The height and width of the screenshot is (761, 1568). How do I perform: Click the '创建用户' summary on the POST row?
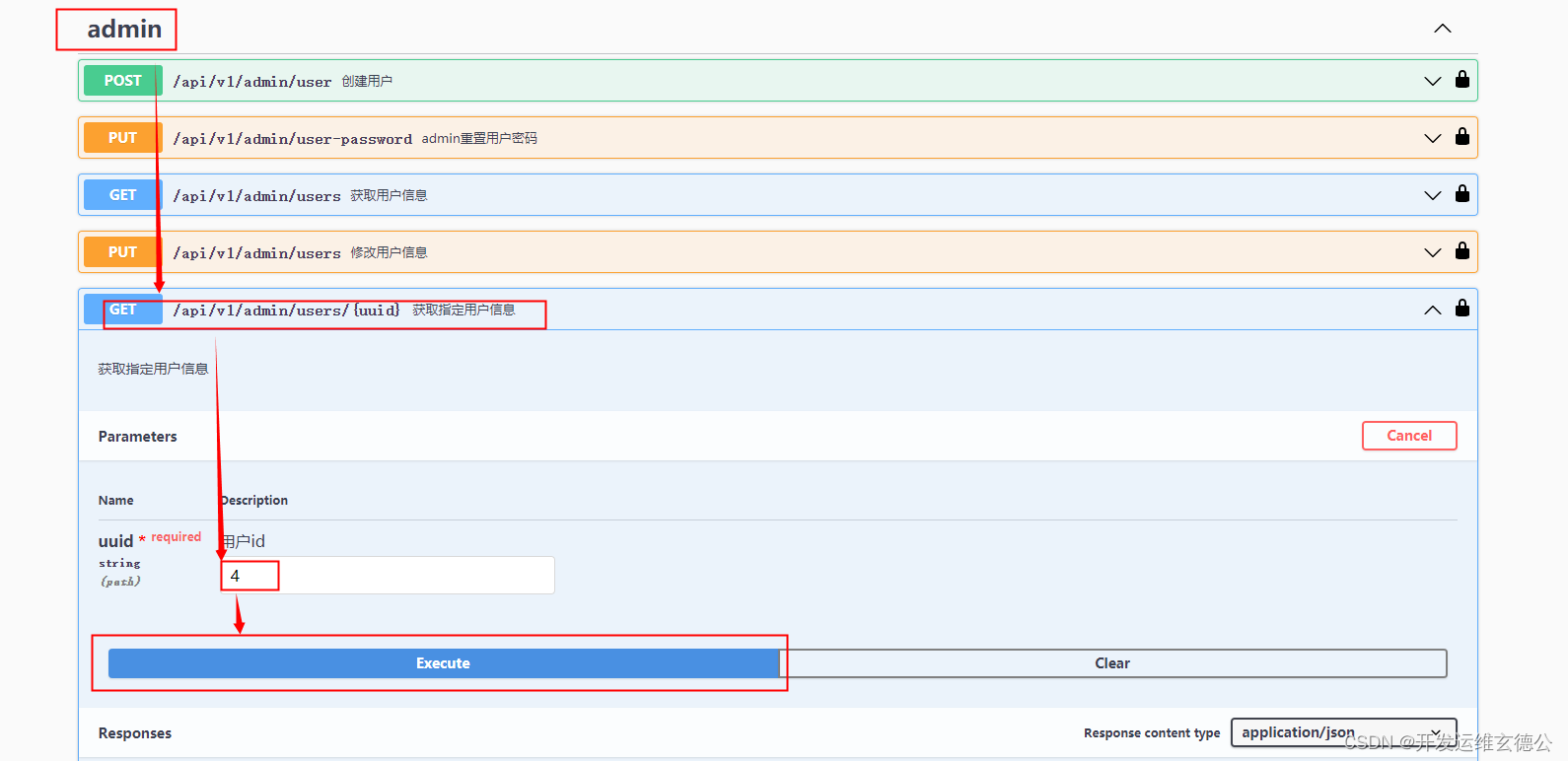367,81
